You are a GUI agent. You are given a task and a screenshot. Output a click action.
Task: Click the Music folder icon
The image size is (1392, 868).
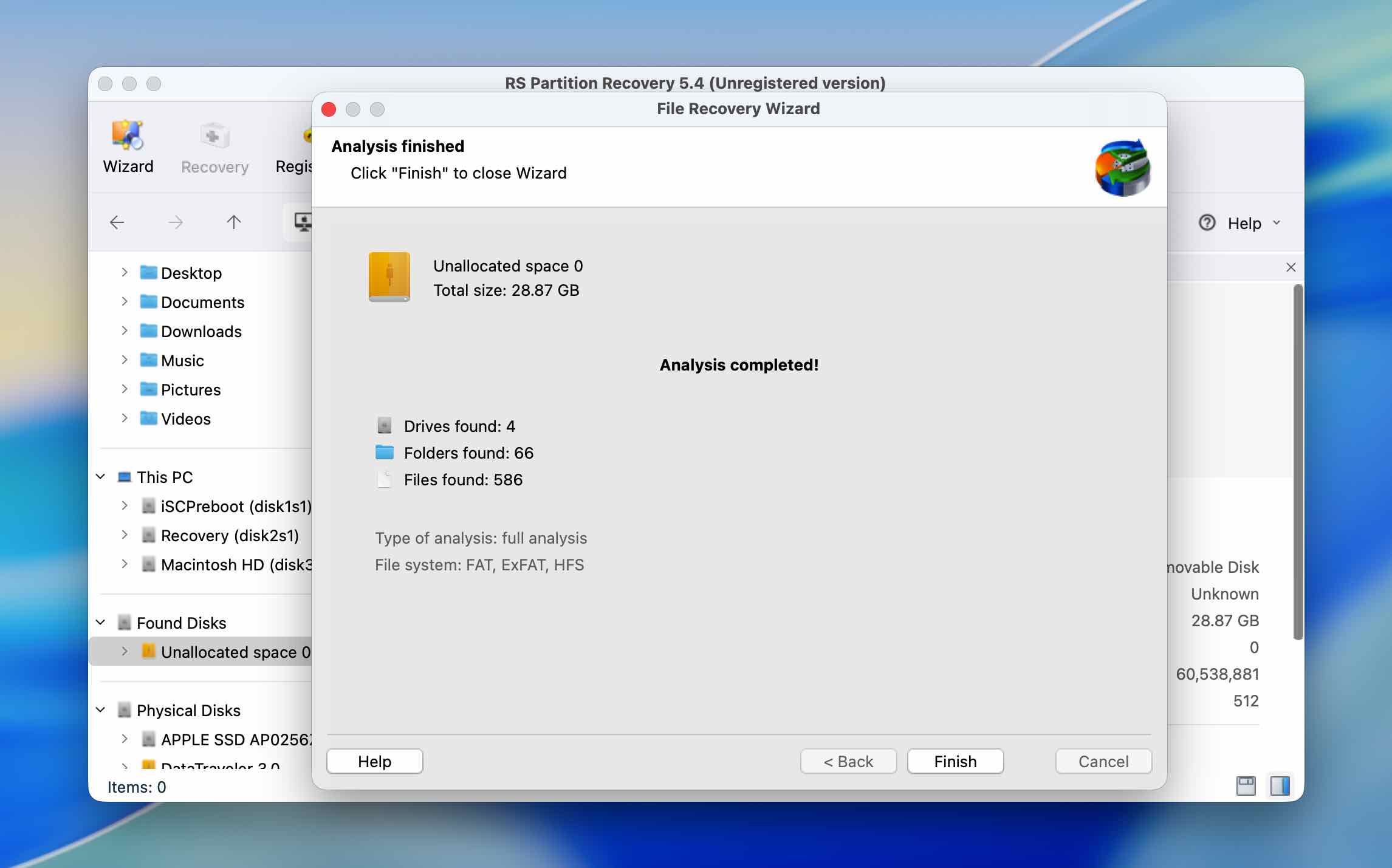148,360
